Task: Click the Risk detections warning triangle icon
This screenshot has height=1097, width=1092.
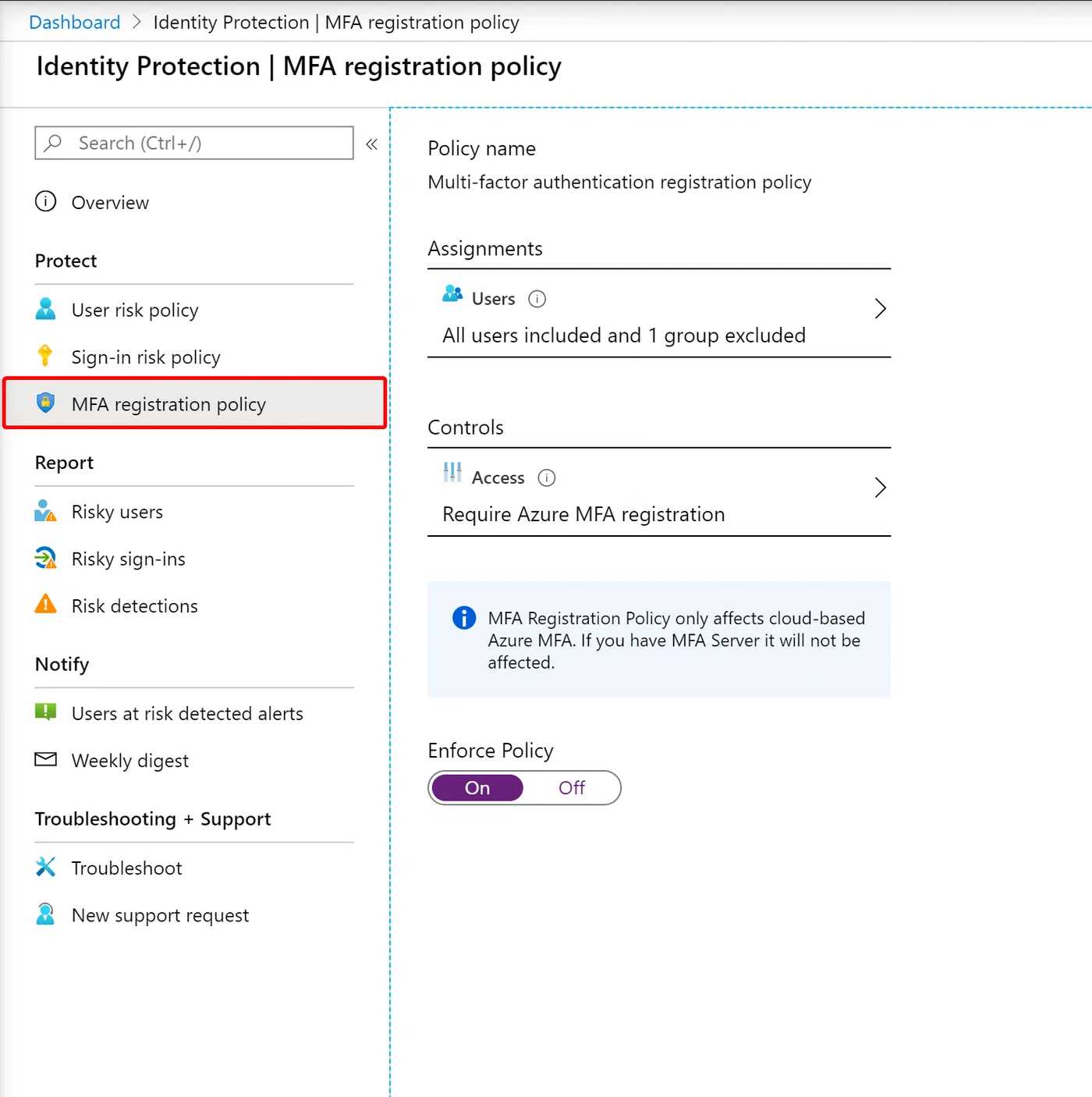Action: tap(46, 604)
